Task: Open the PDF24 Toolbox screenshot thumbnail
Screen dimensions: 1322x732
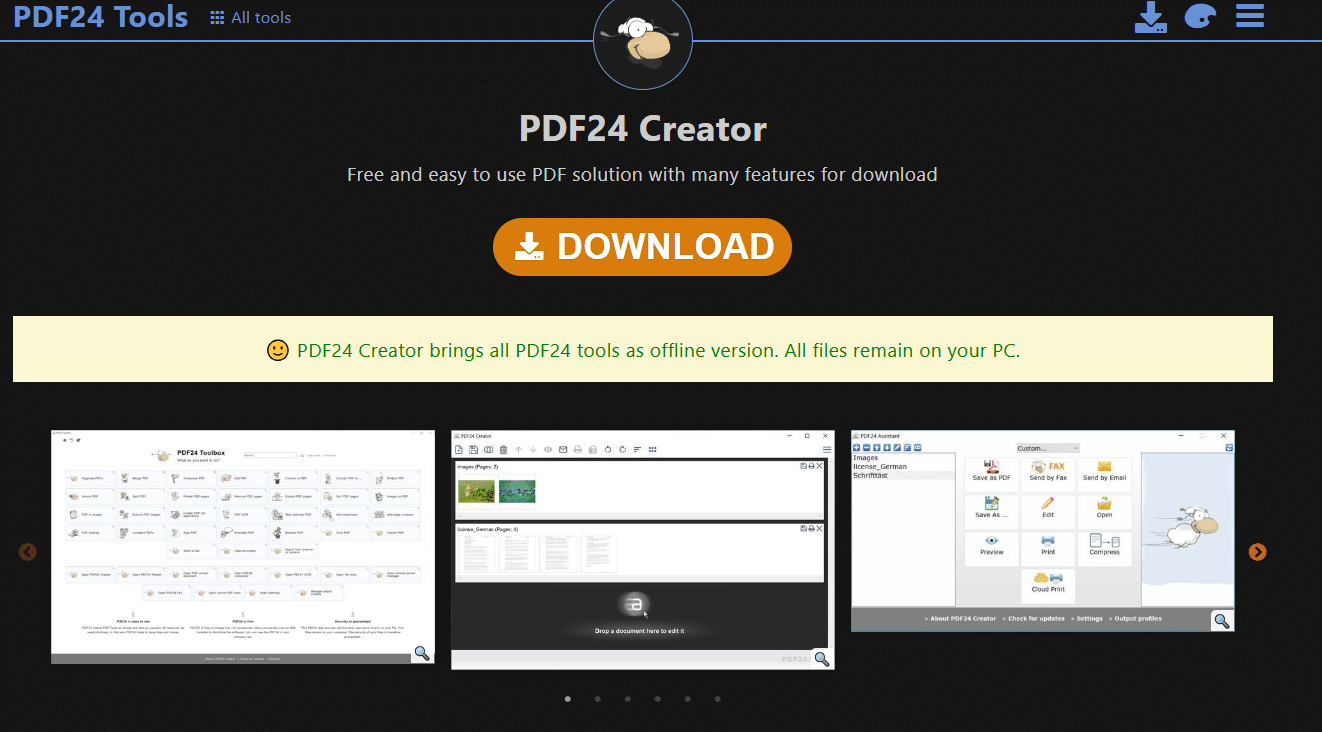Action: point(243,547)
